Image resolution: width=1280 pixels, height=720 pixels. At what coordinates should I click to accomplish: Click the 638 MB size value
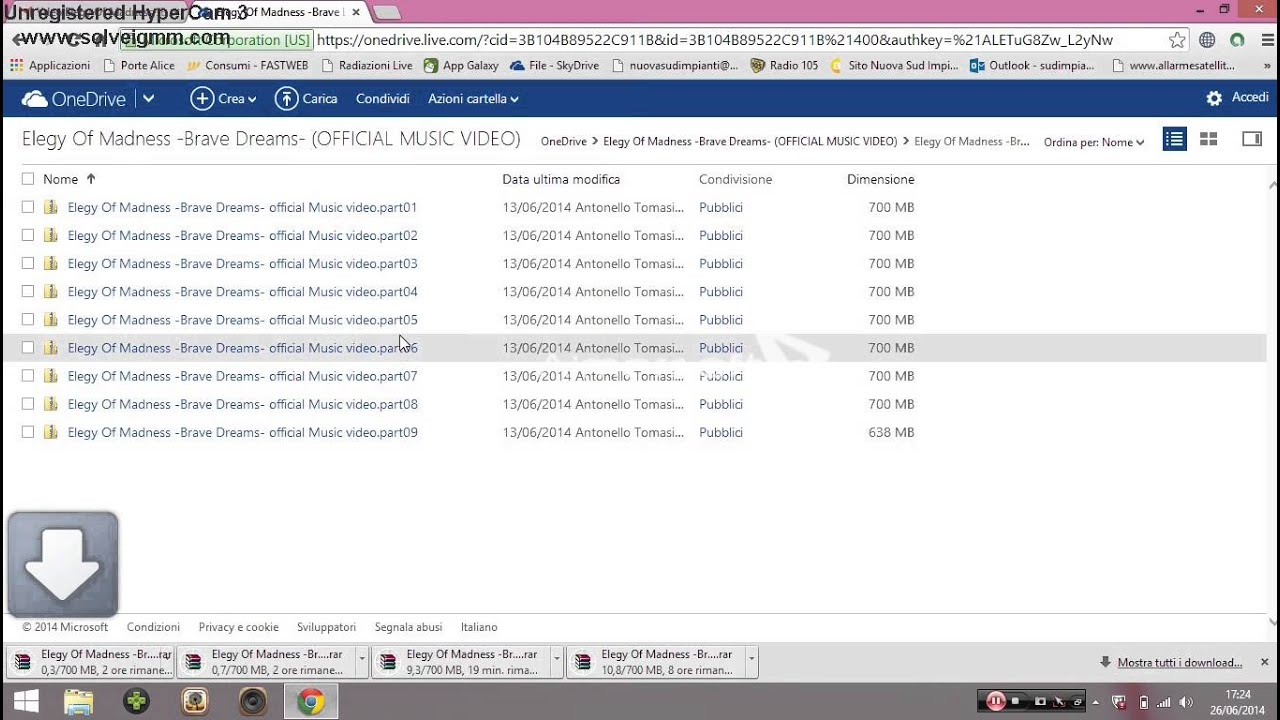pos(892,432)
